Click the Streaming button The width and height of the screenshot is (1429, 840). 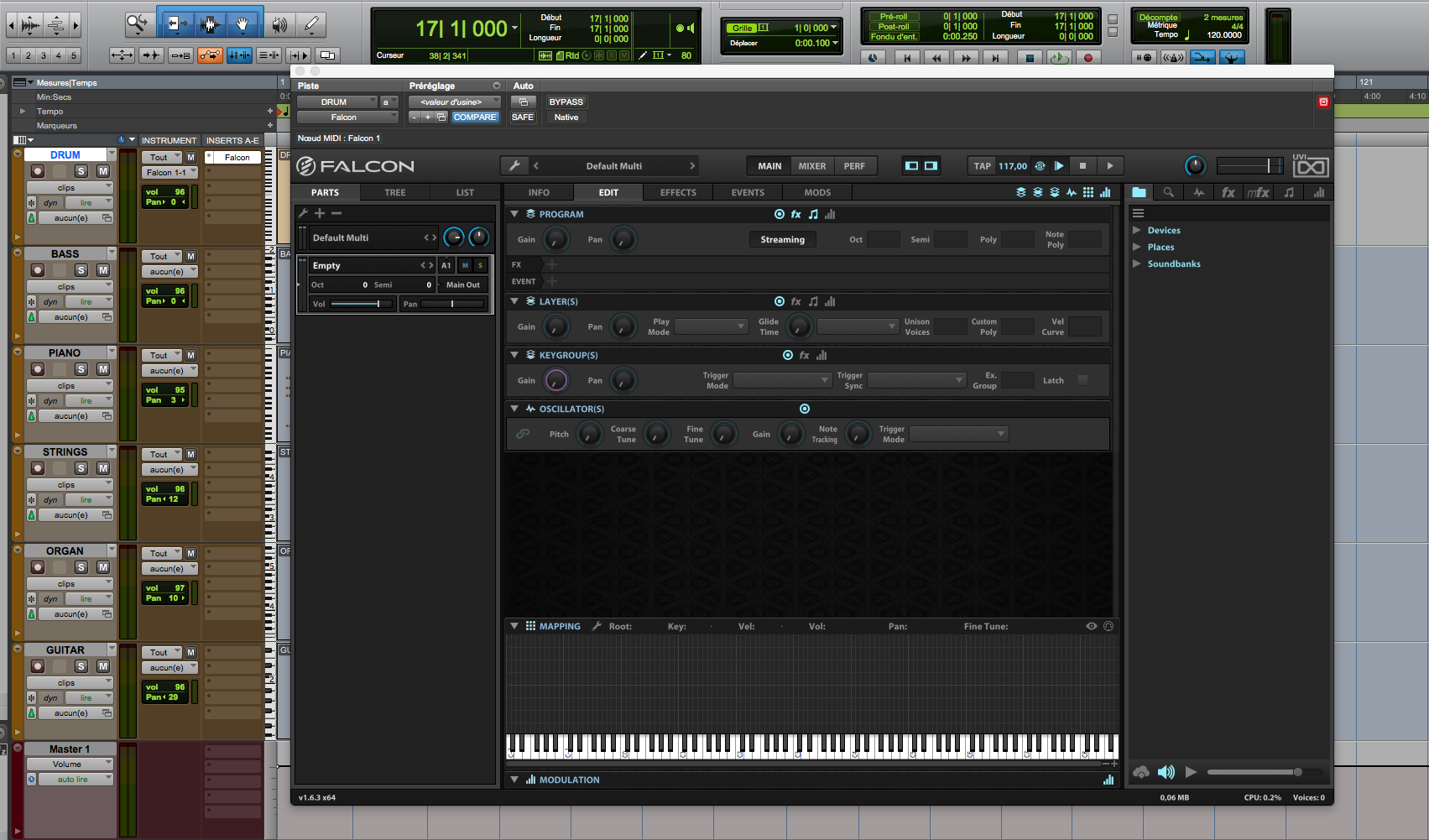click(782, 239)
